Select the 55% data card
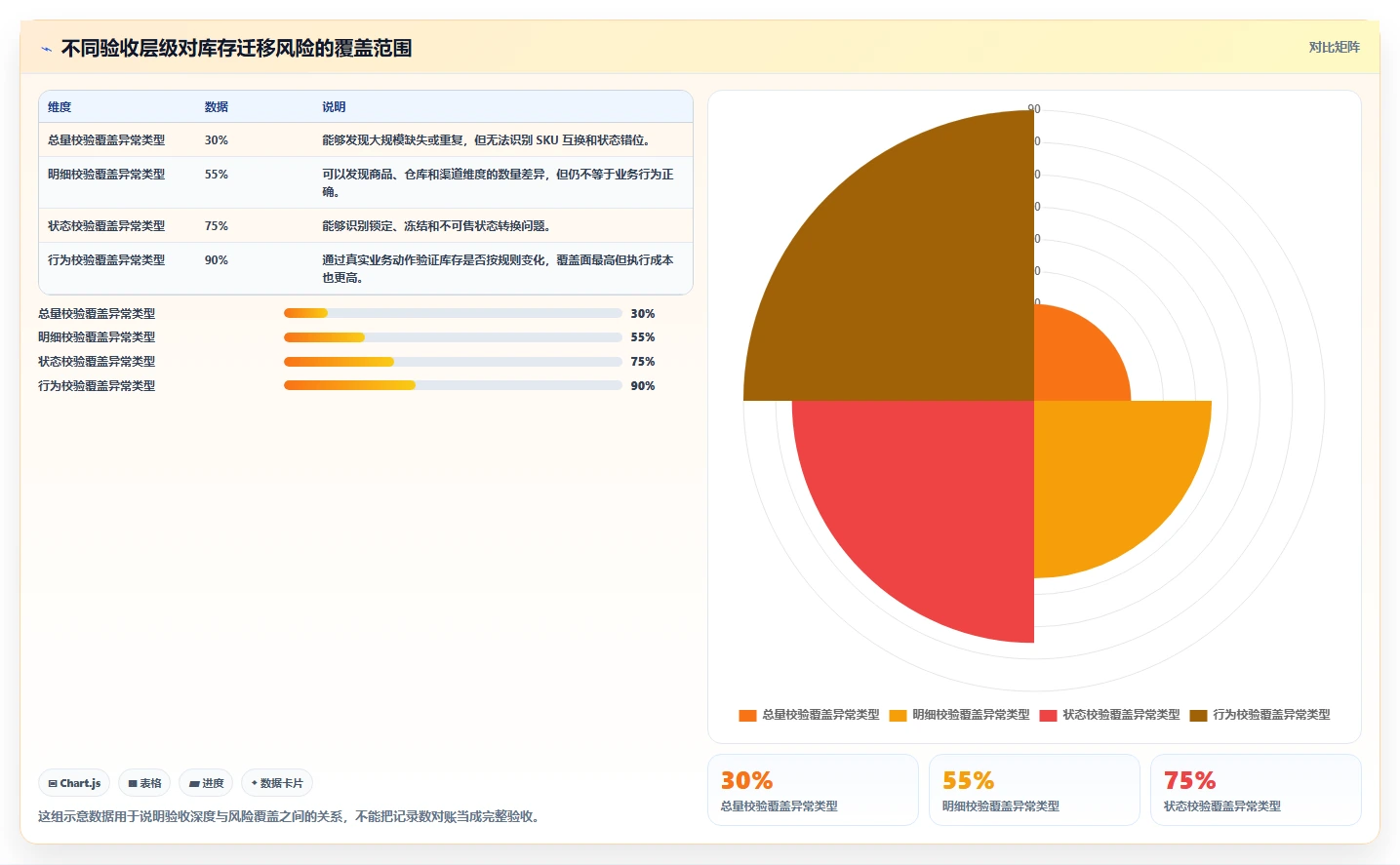Viewport: 1400px width, 865px height. tap(1034, 790)
